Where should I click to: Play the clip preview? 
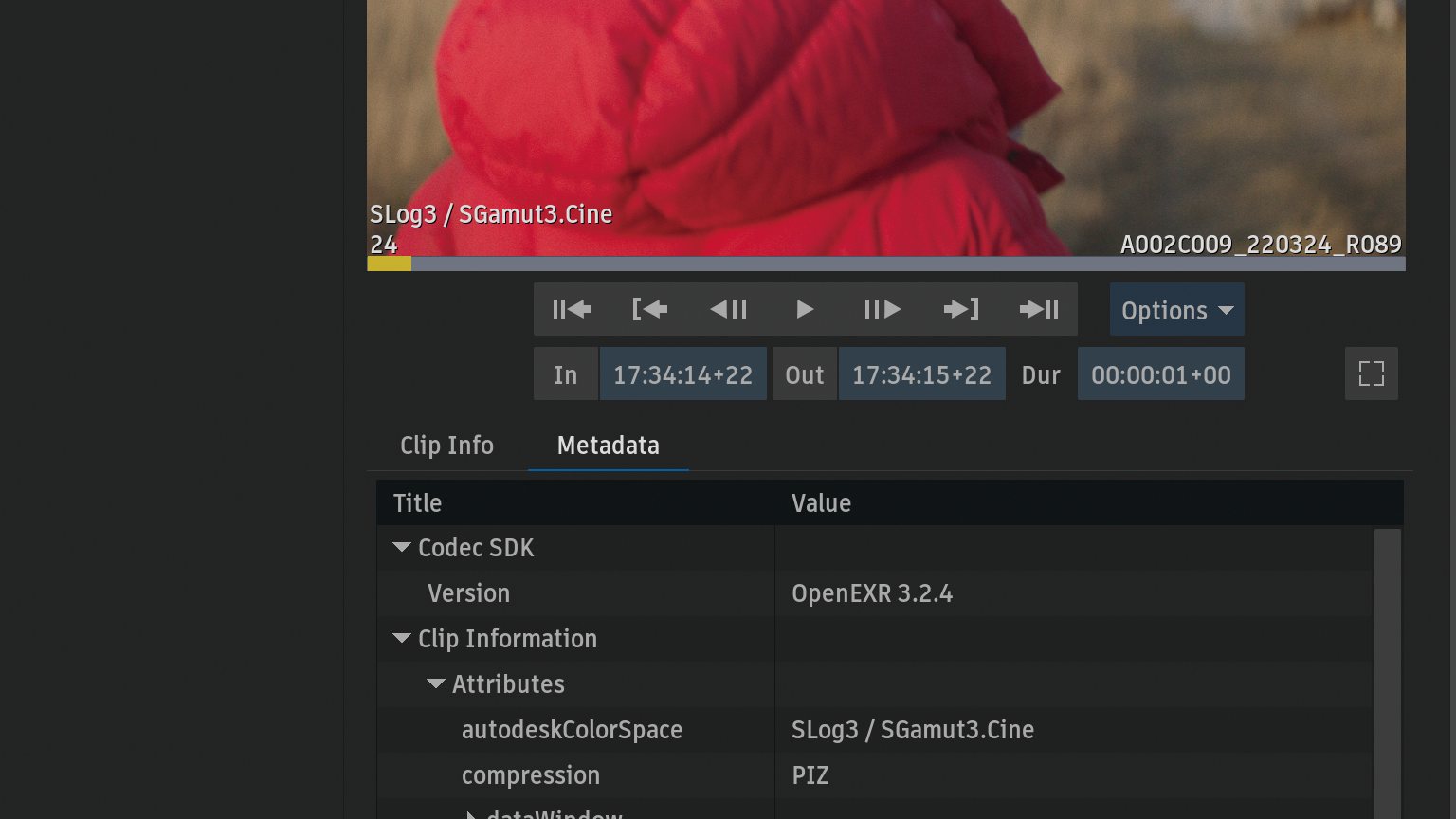805,309
